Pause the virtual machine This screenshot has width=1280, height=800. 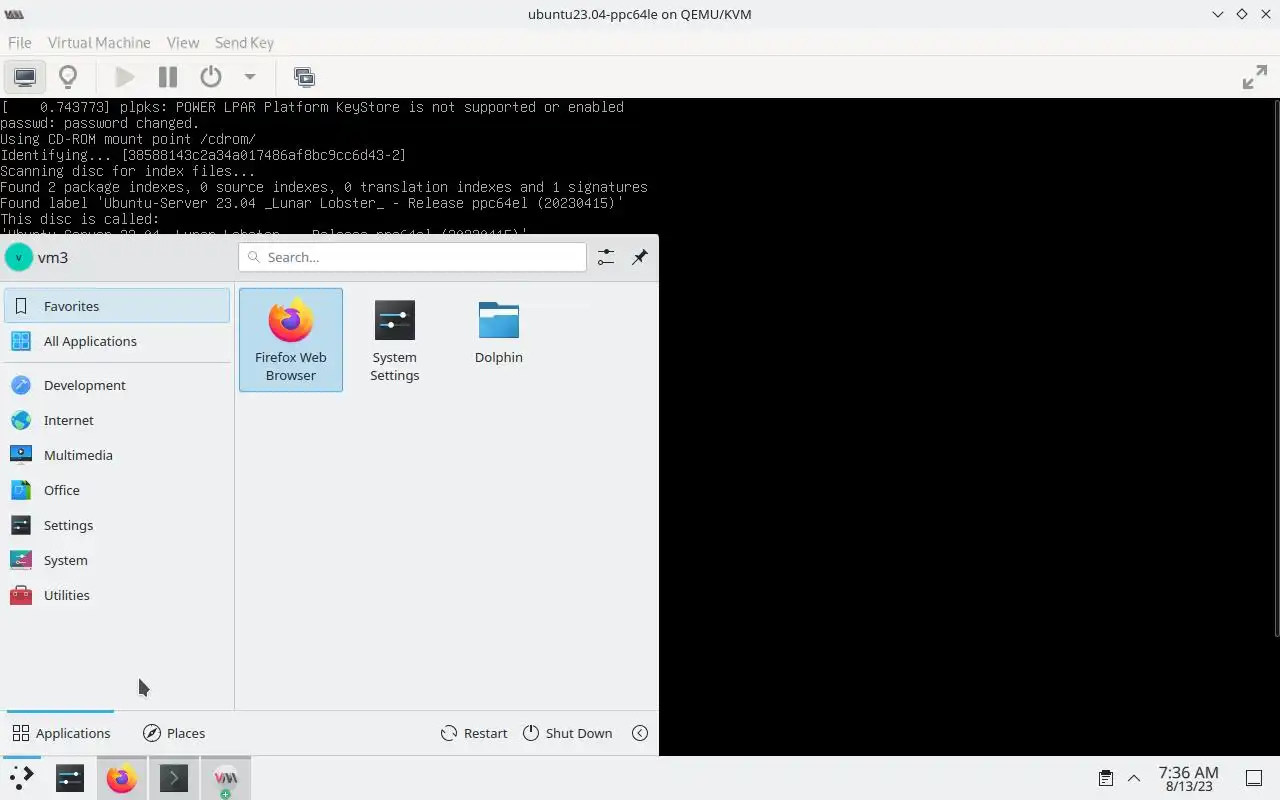(168, 77)
